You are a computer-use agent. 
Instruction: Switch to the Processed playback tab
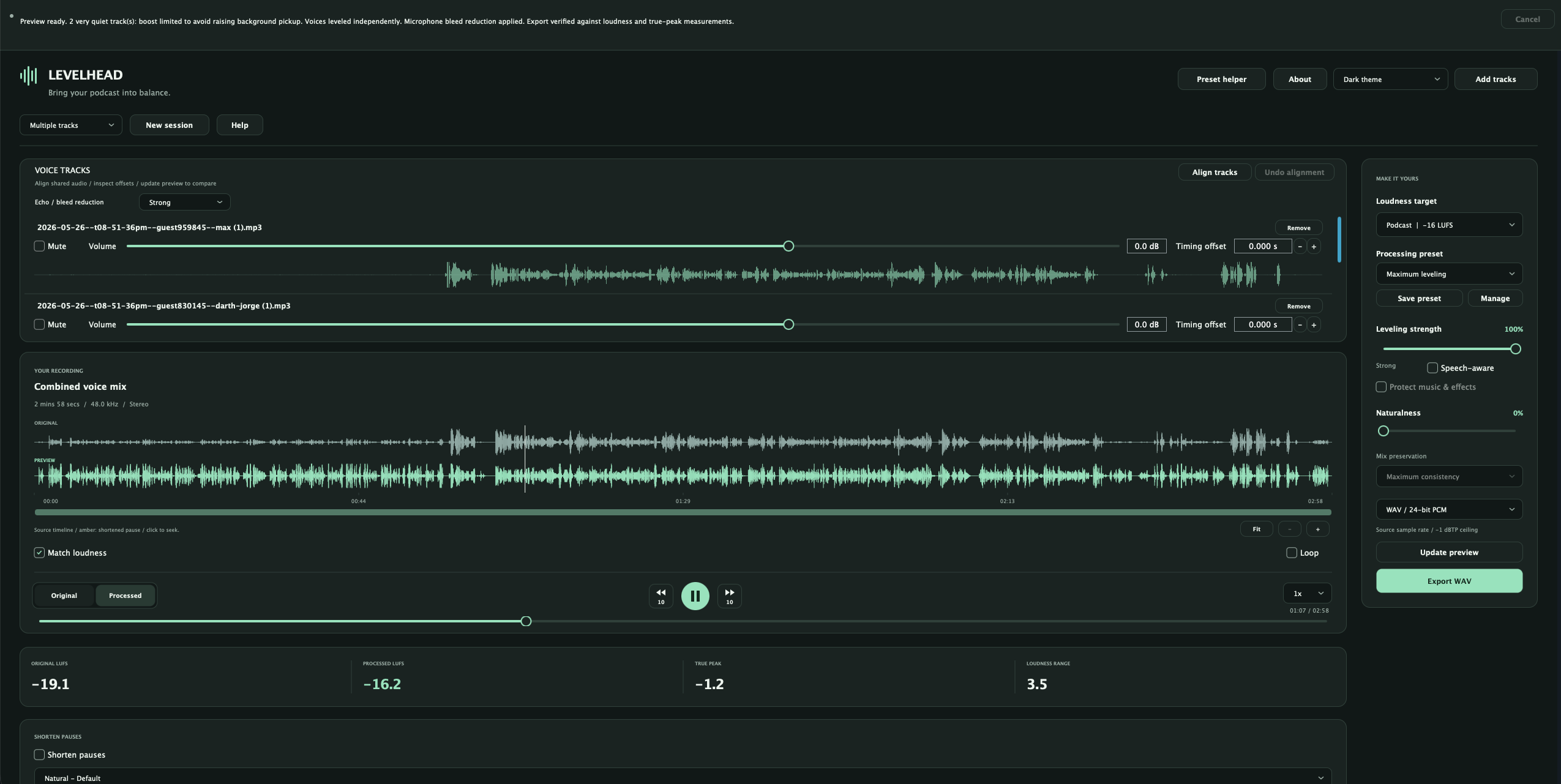click(x=125, y=595)
